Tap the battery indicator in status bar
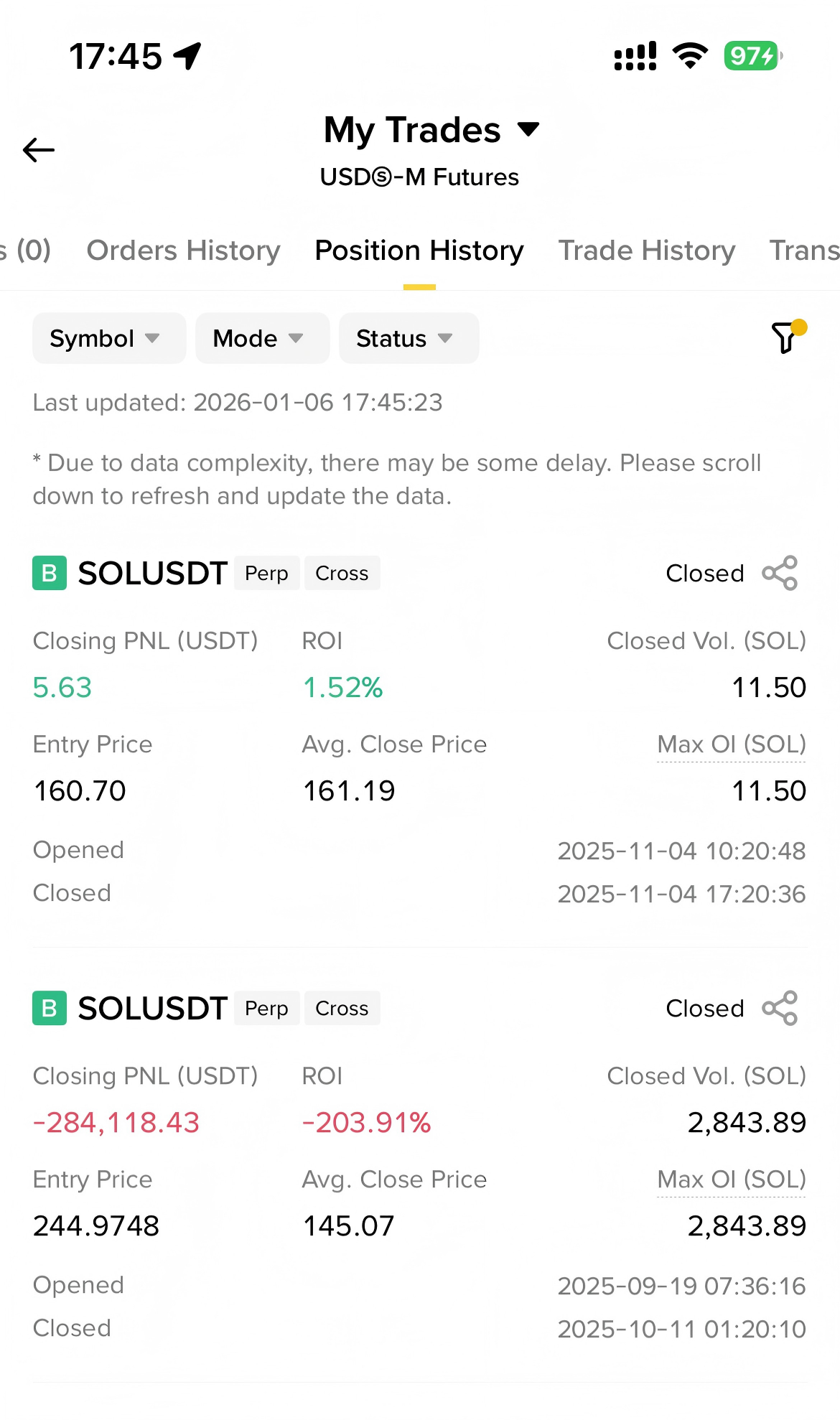Viewport: 840px width, 1420px height. (752, 56)
